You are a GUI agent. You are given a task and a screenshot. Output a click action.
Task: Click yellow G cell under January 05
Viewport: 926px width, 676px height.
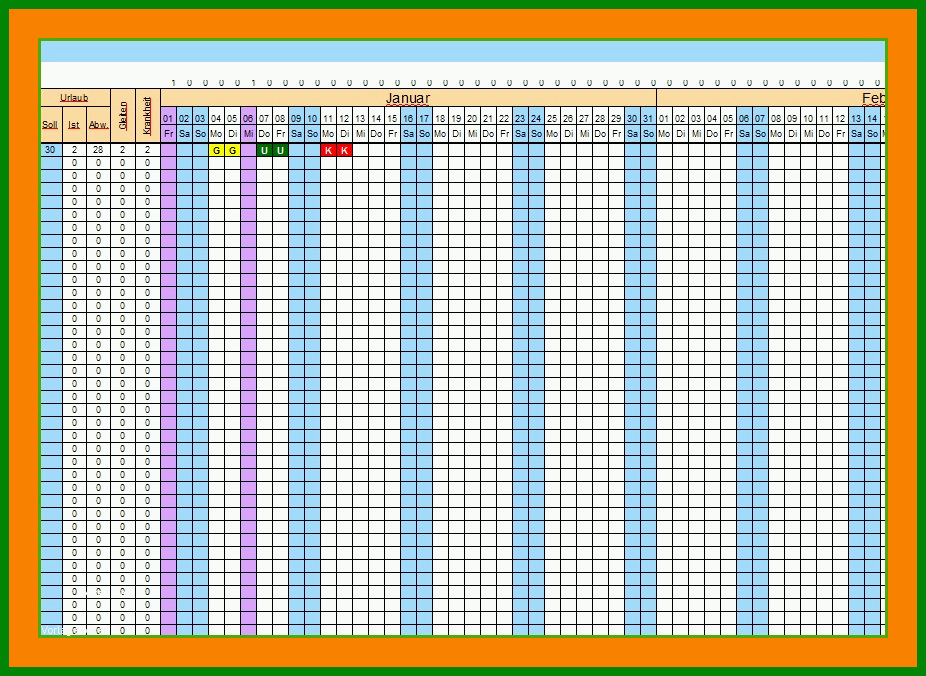233,151
